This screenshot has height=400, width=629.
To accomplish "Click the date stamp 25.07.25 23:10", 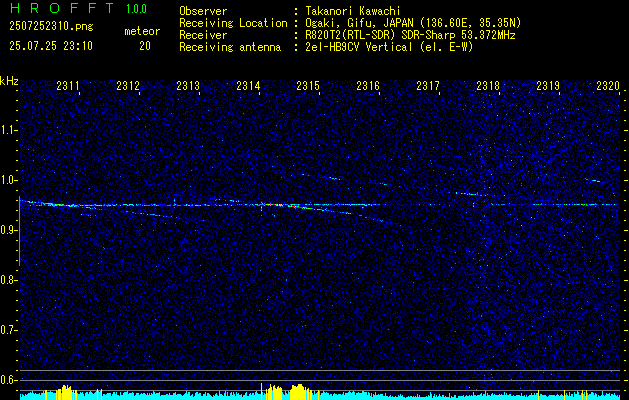I will tap(51, 46).
